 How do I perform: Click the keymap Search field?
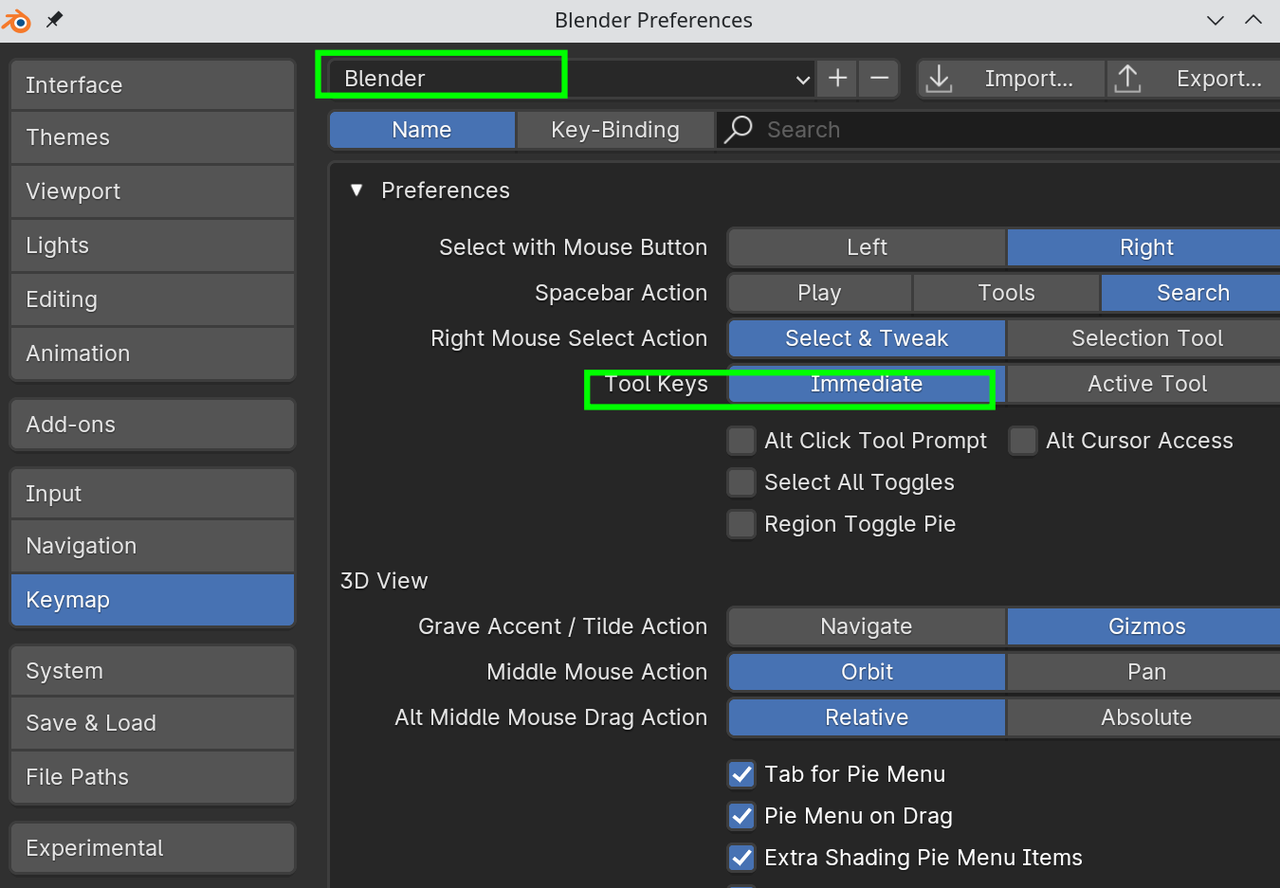(x=998, y=130)
